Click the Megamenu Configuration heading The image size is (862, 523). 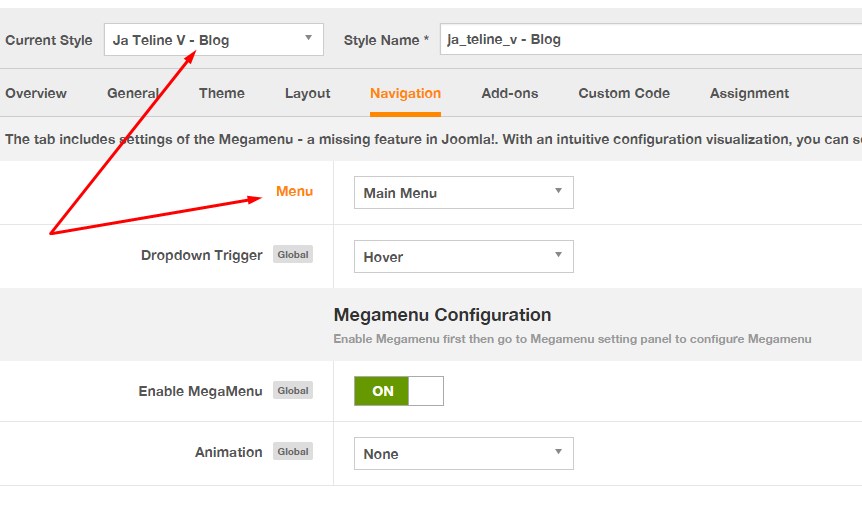click(x=443, y=315)
